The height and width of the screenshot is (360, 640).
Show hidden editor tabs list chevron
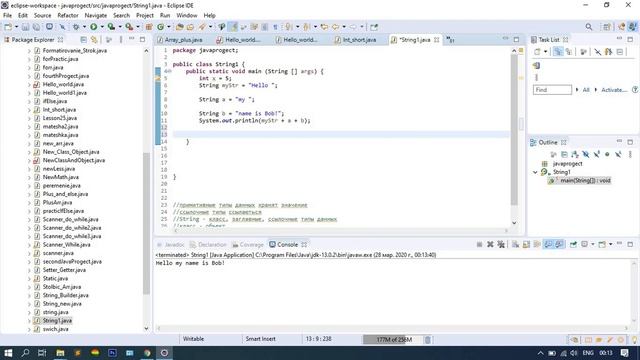[x=450, y=40]
